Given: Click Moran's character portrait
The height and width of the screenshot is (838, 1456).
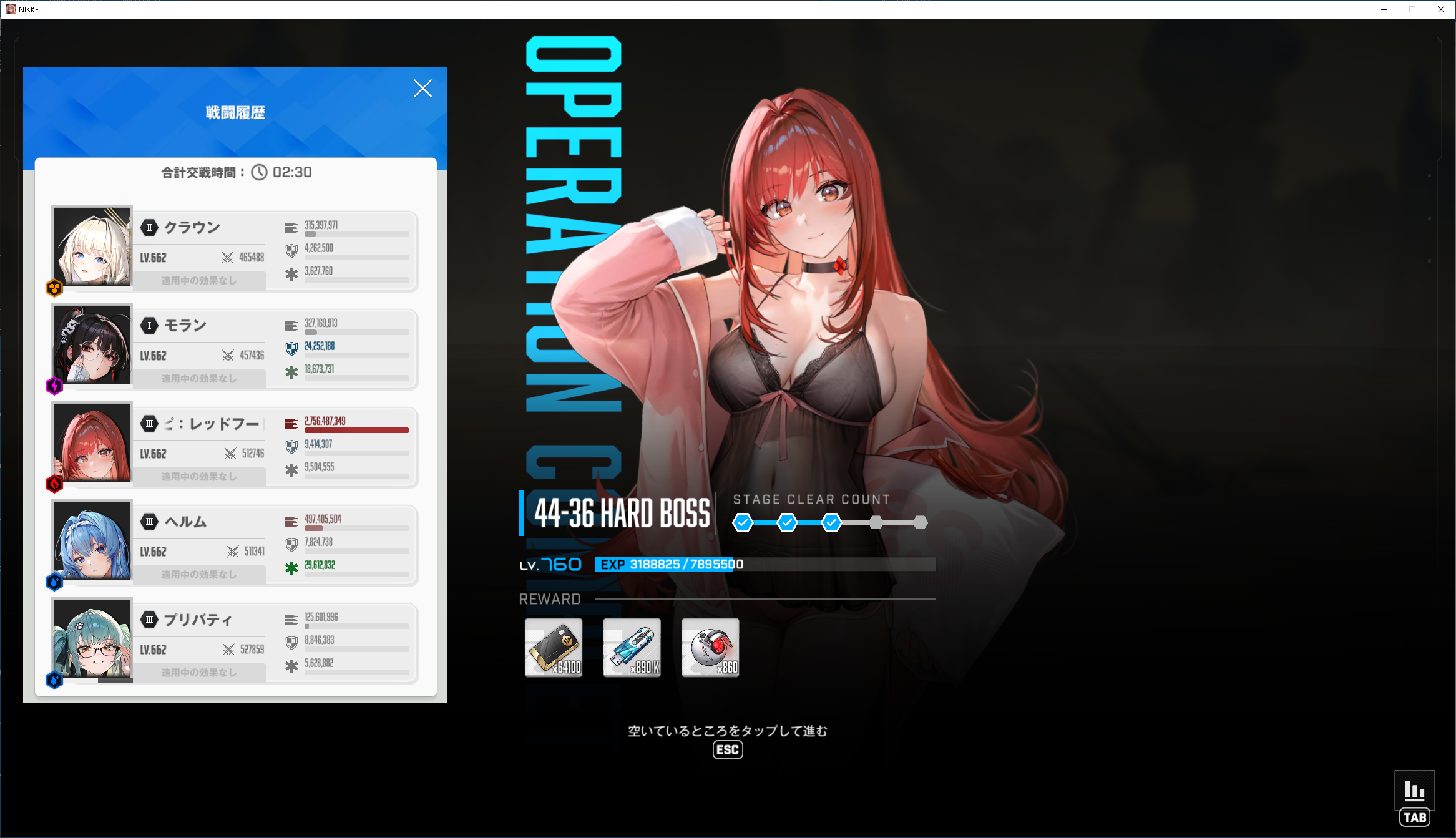Looking at the screenshot, I should click(x=92, y=344).
